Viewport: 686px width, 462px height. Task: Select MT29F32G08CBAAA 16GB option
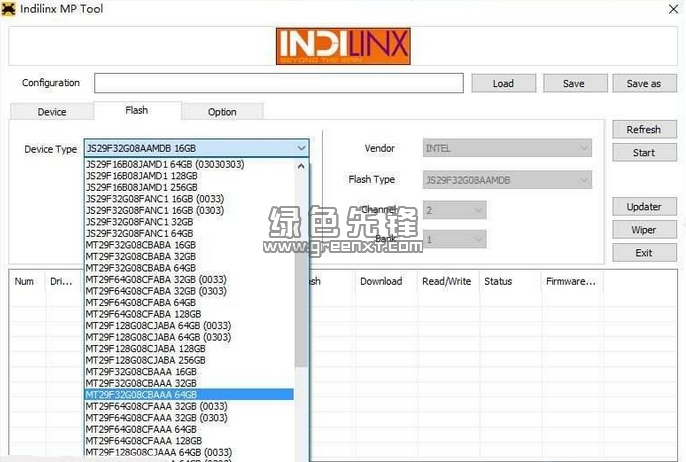click(189, 372)
